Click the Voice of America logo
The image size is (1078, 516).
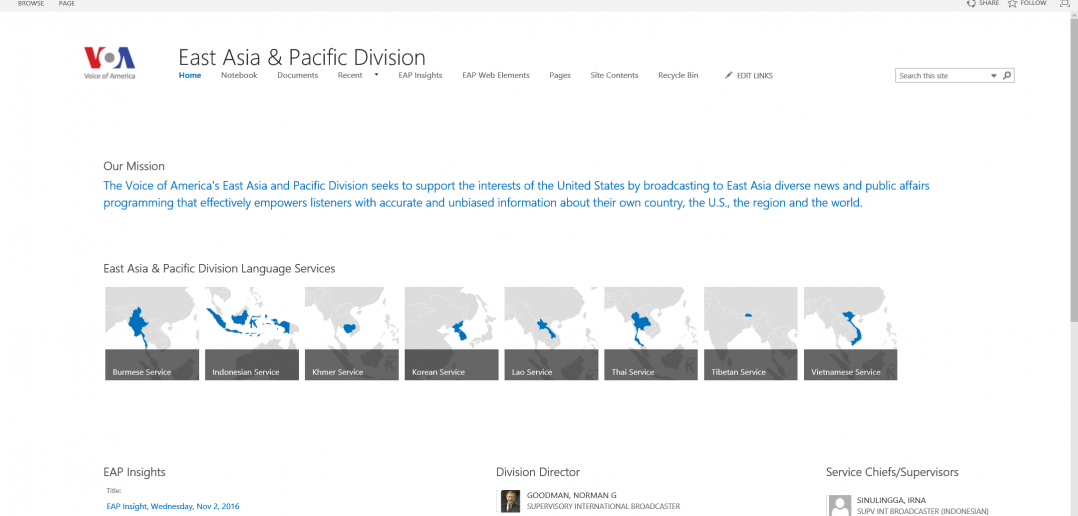[109, 63]
